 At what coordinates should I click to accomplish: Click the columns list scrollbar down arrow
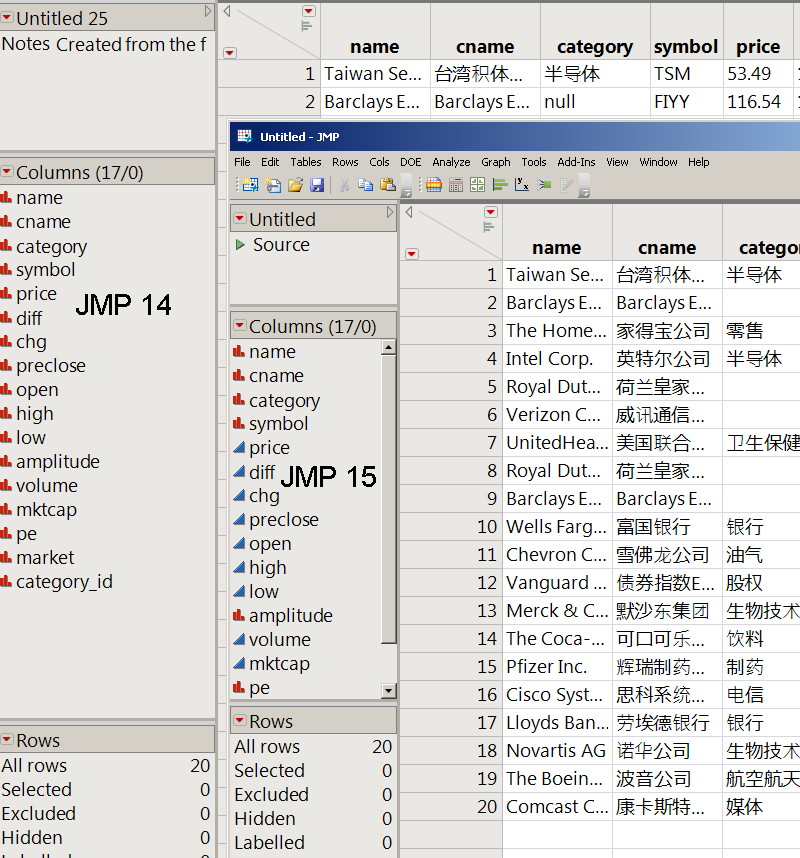tap(388, 690)
